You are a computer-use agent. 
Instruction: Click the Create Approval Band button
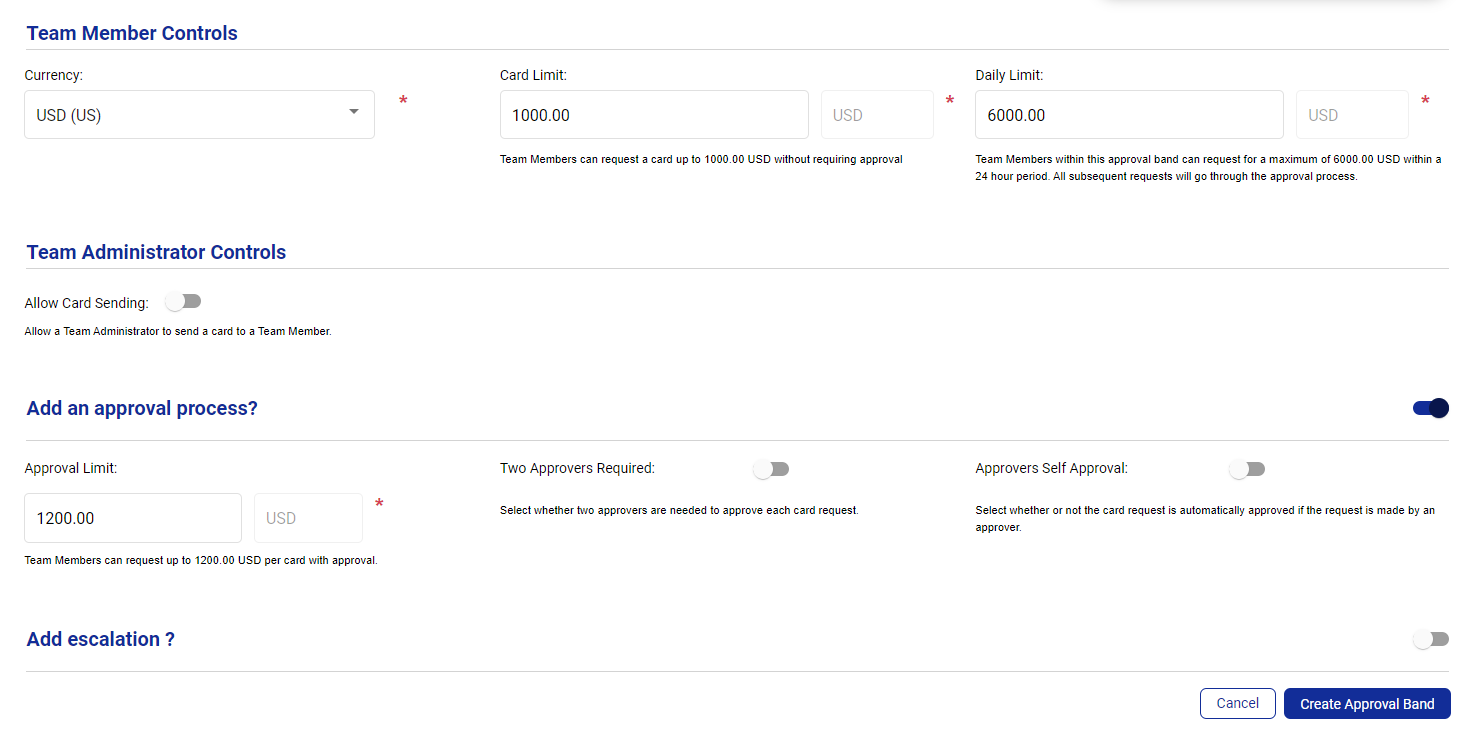(1367, 703)
